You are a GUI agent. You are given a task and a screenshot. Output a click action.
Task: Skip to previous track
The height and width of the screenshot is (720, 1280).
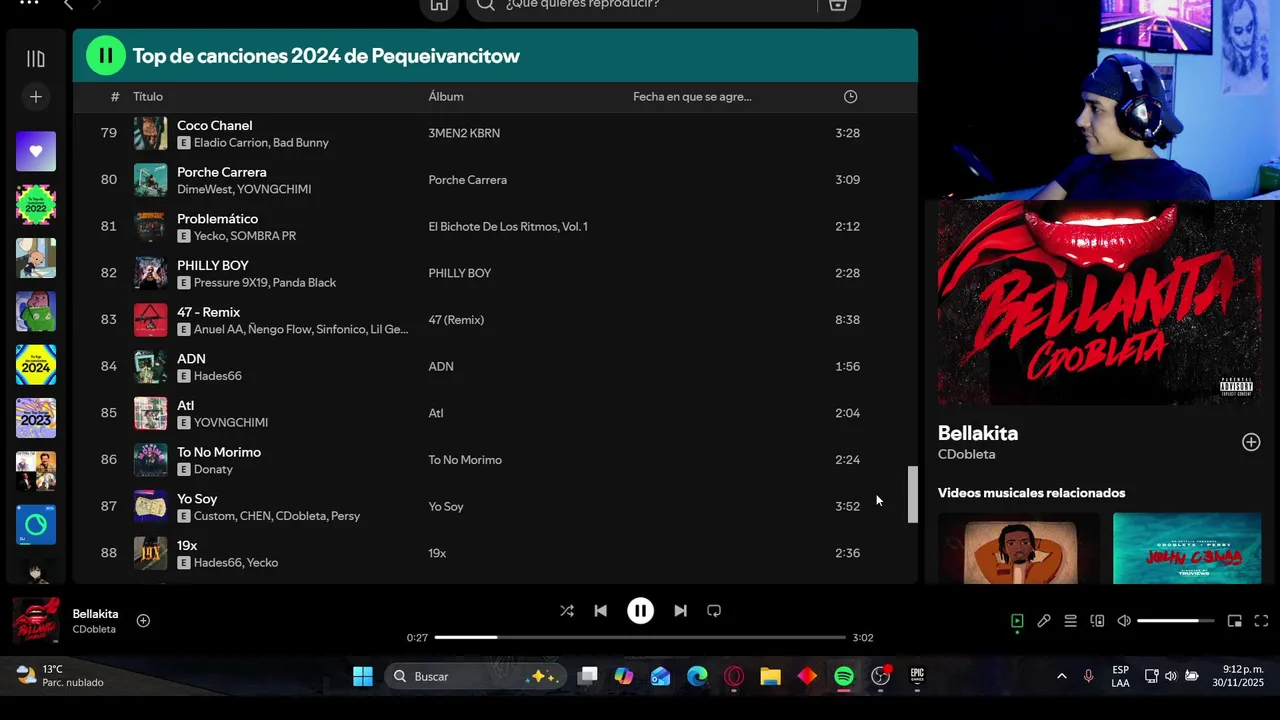coord(600,611)
